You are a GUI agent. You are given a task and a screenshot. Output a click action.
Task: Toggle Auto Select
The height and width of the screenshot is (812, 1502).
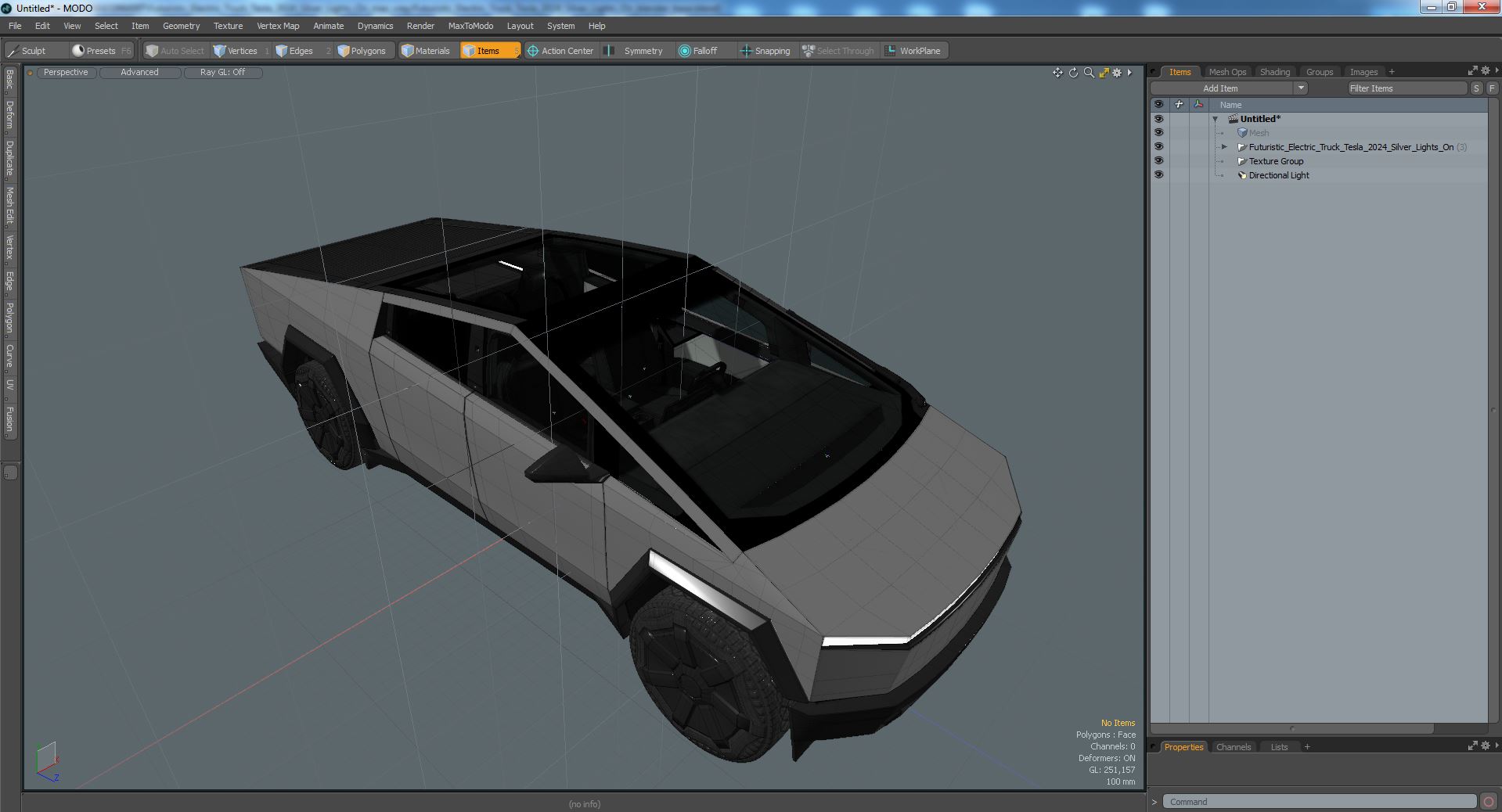(175, 51)
